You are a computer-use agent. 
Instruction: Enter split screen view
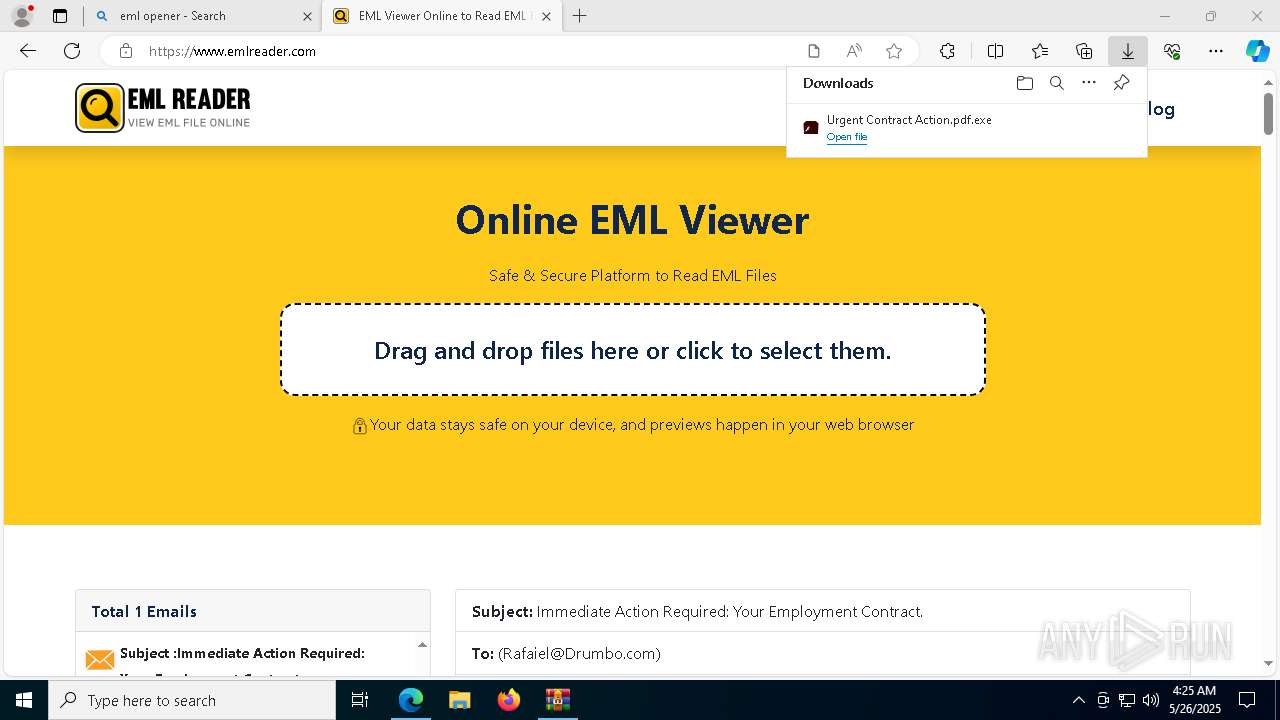tap(995, 51)
